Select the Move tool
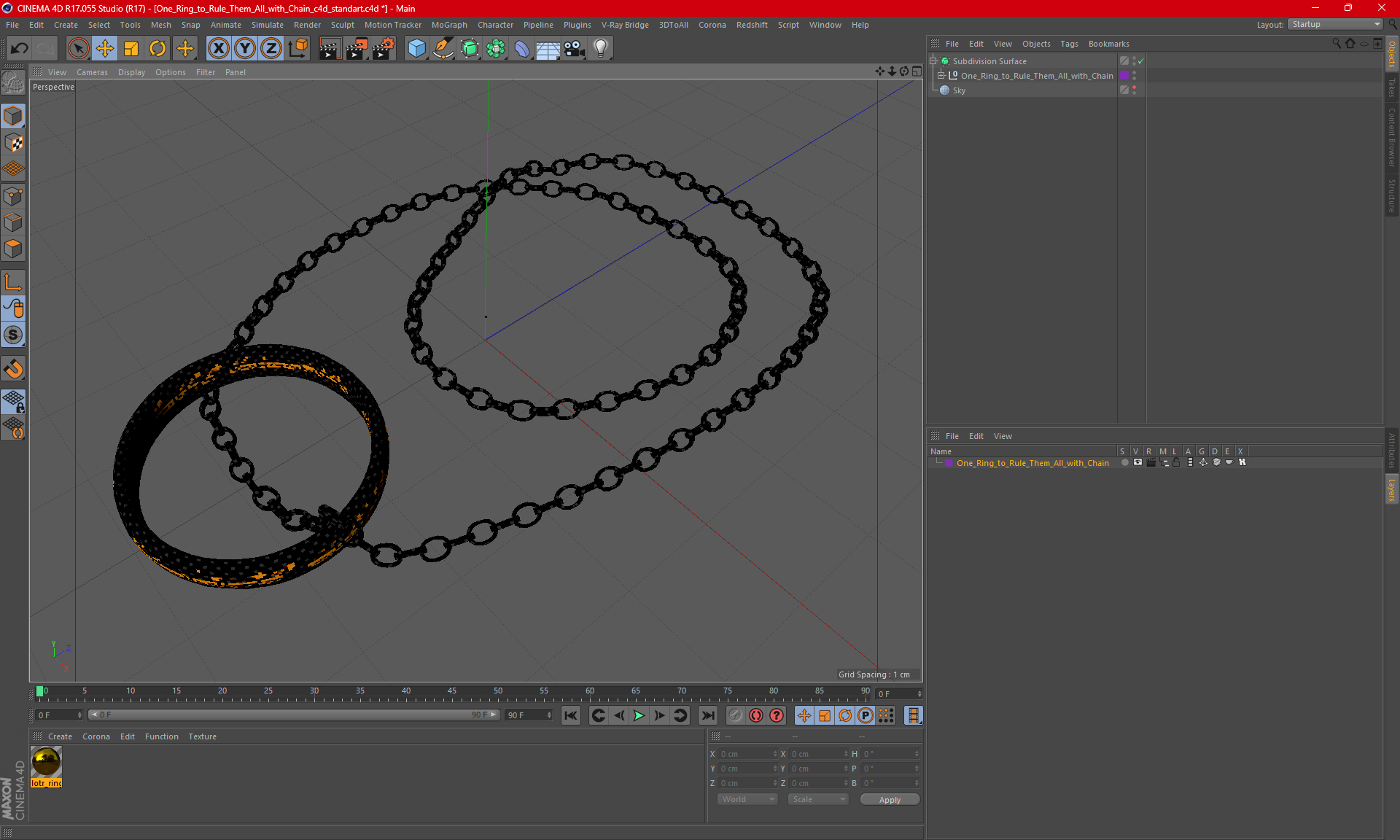 click(105, 48)
